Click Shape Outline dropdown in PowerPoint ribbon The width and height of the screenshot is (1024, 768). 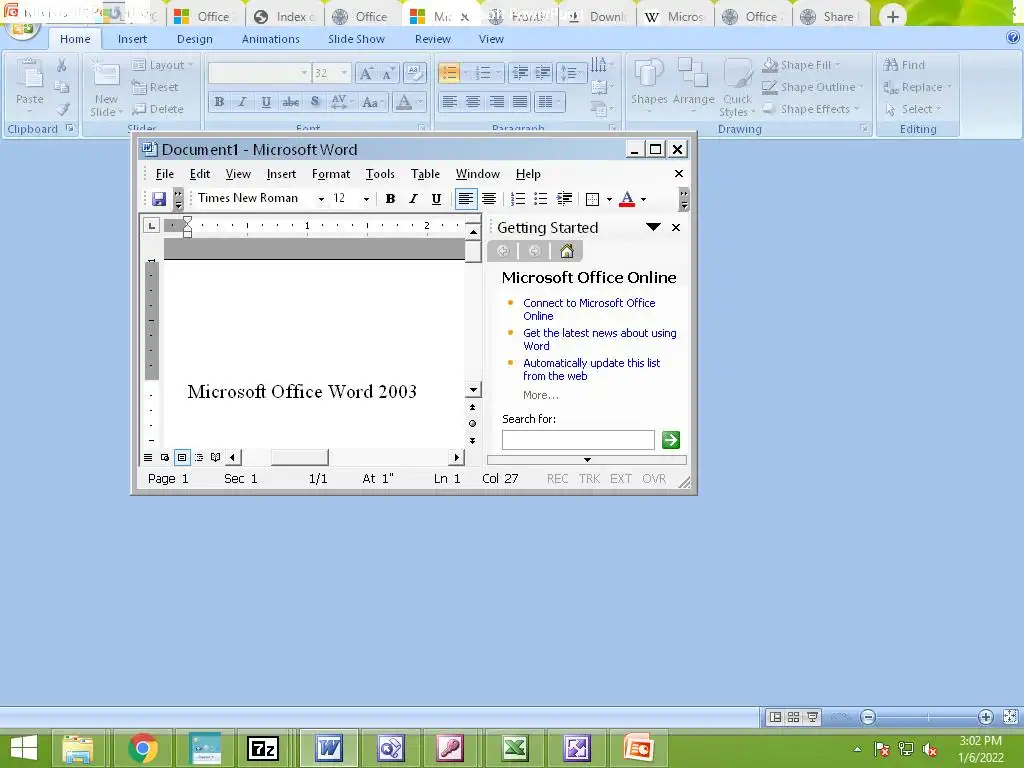pos(814,87)
